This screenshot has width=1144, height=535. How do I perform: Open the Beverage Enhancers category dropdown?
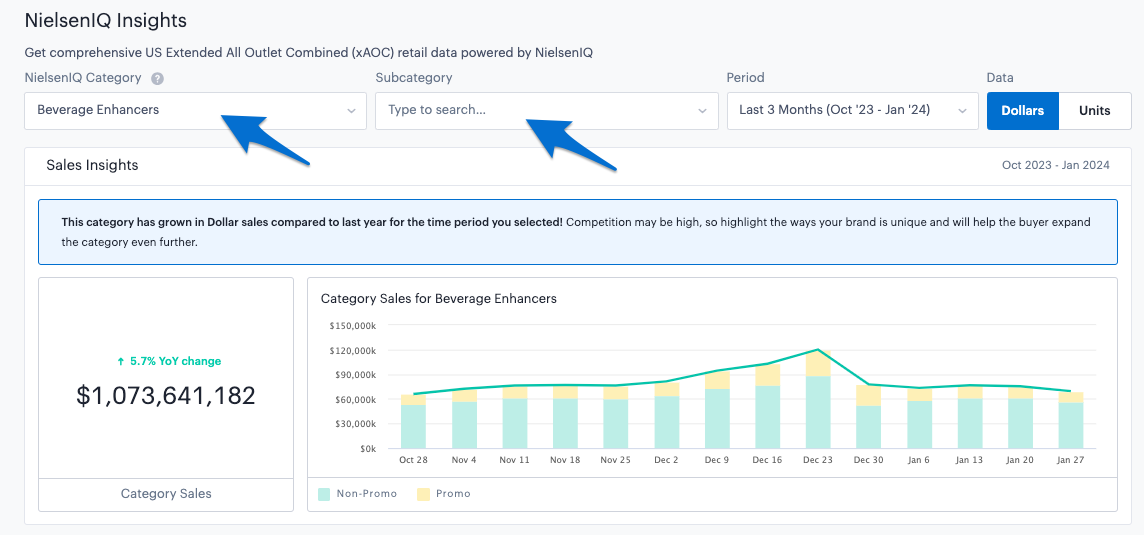pos(196,111)
